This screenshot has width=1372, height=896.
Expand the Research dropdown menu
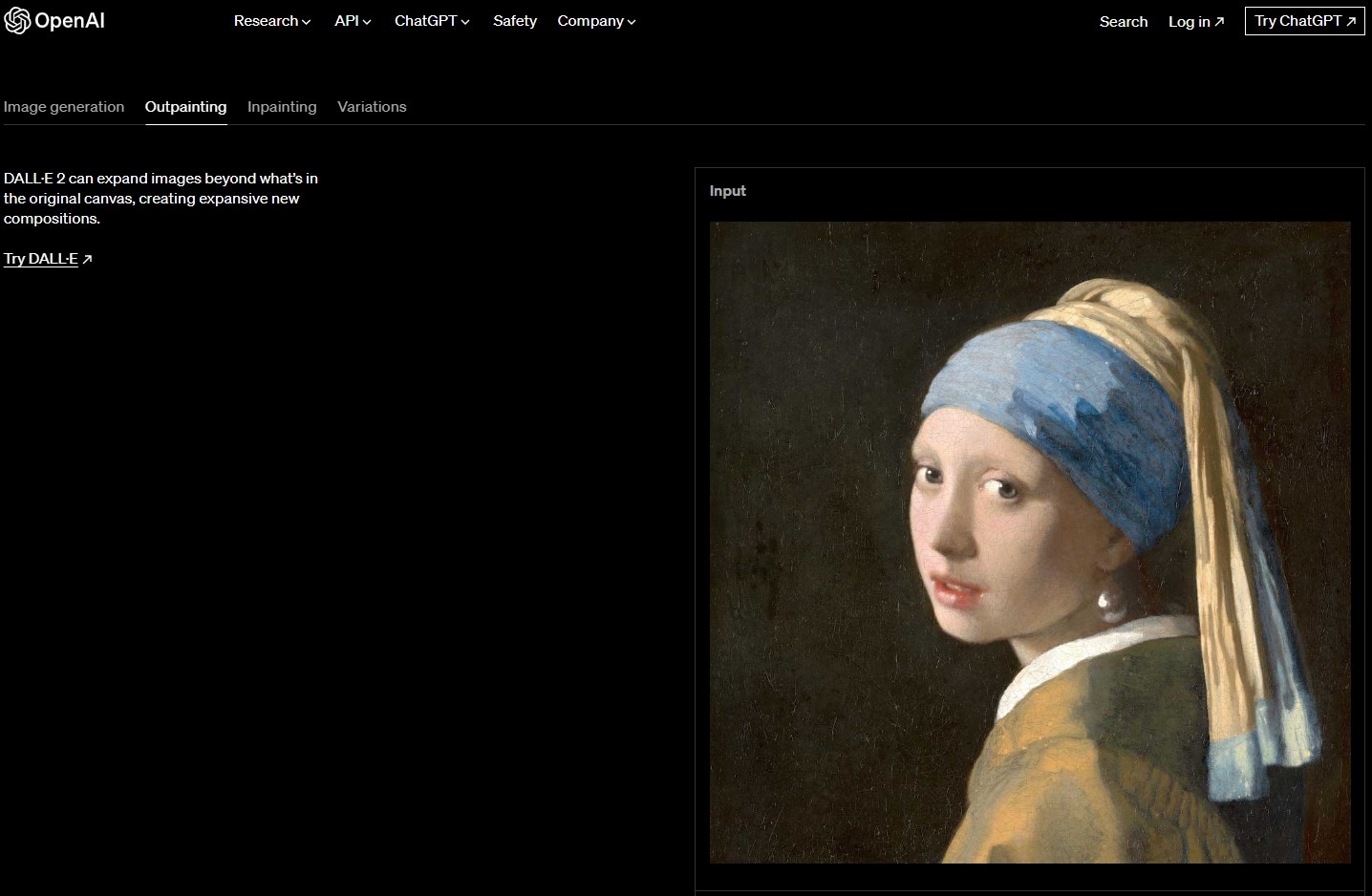271,21
